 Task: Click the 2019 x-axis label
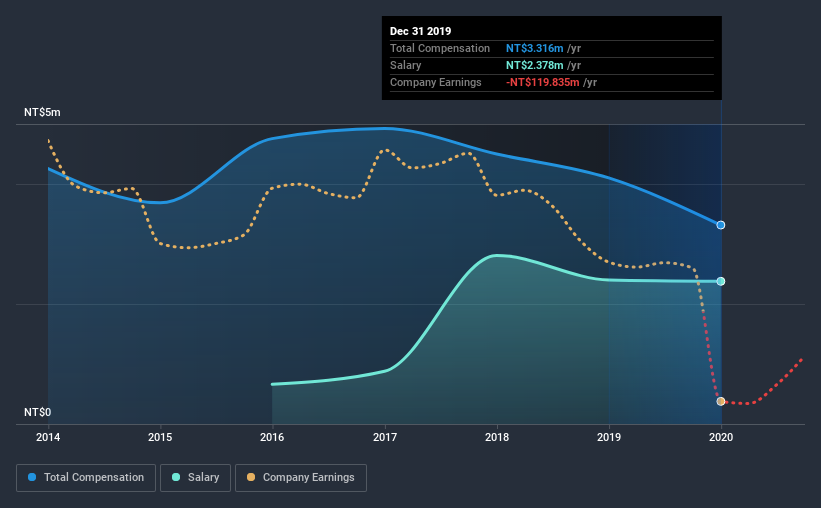609,437
